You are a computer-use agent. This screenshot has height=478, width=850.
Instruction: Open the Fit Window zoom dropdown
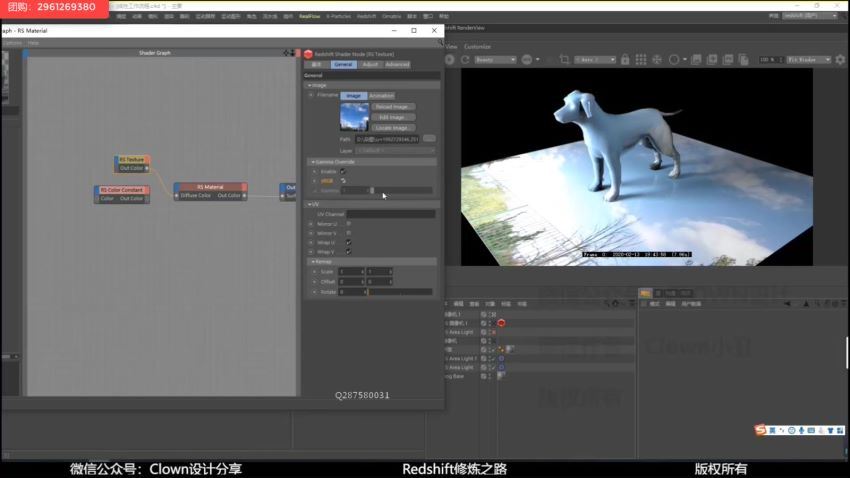coord(810,60)
